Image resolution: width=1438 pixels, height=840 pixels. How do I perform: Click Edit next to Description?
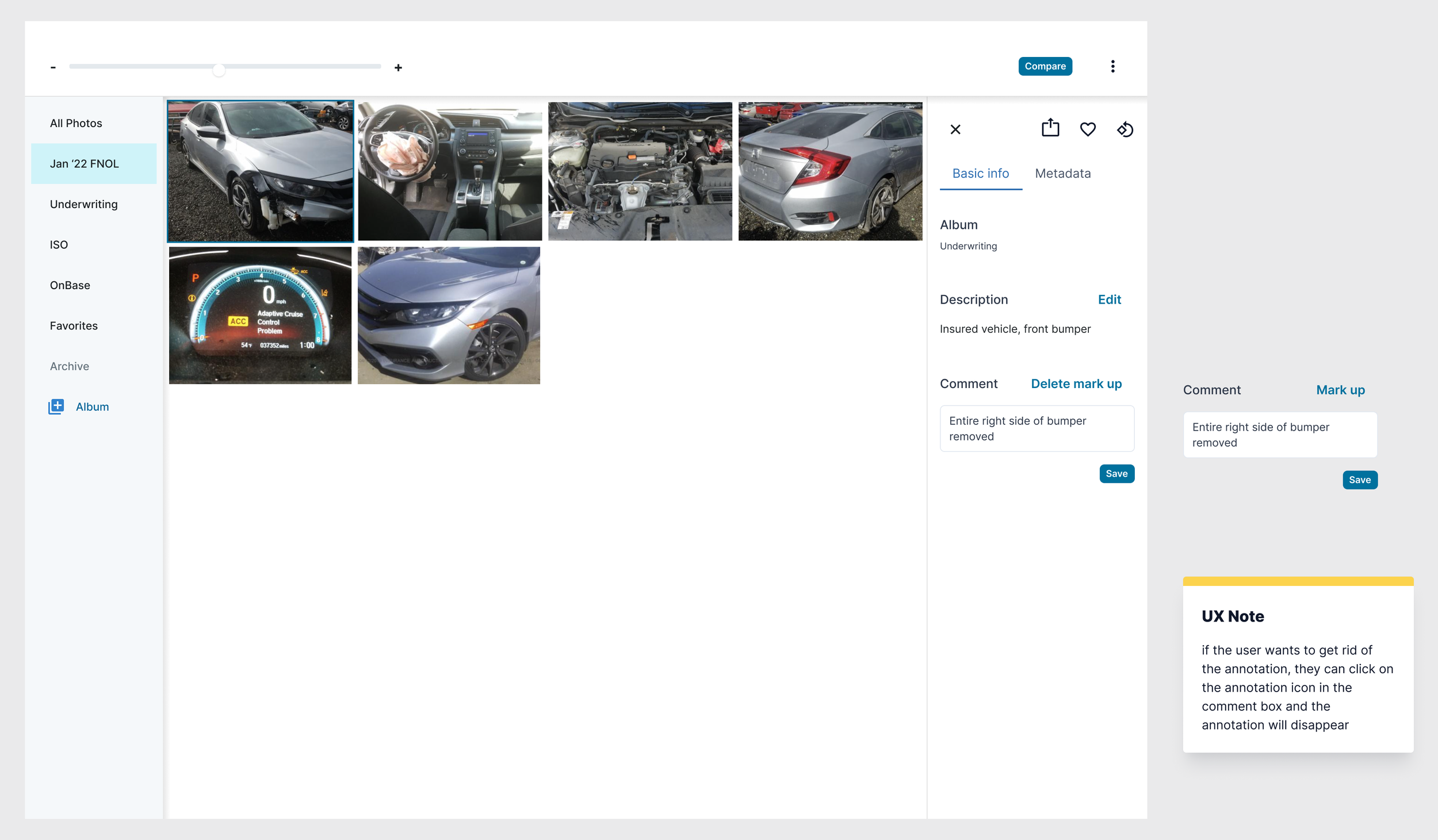1109,300
